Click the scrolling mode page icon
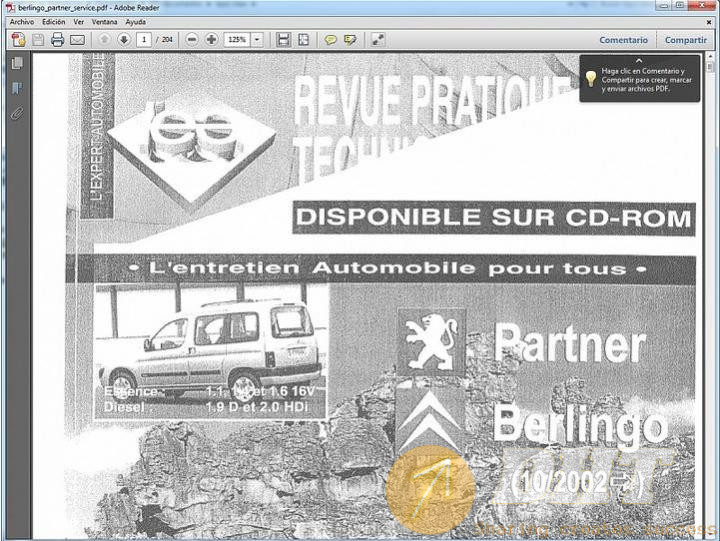This screenshot has height=541, width=720. pyautogui.click(x=284, y=40)
